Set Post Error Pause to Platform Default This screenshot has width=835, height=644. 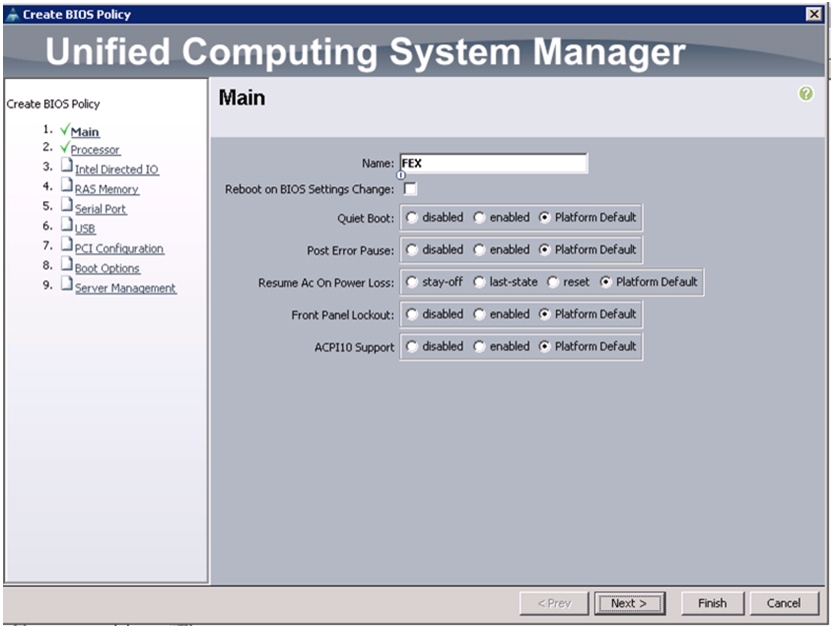pos(544,250)
